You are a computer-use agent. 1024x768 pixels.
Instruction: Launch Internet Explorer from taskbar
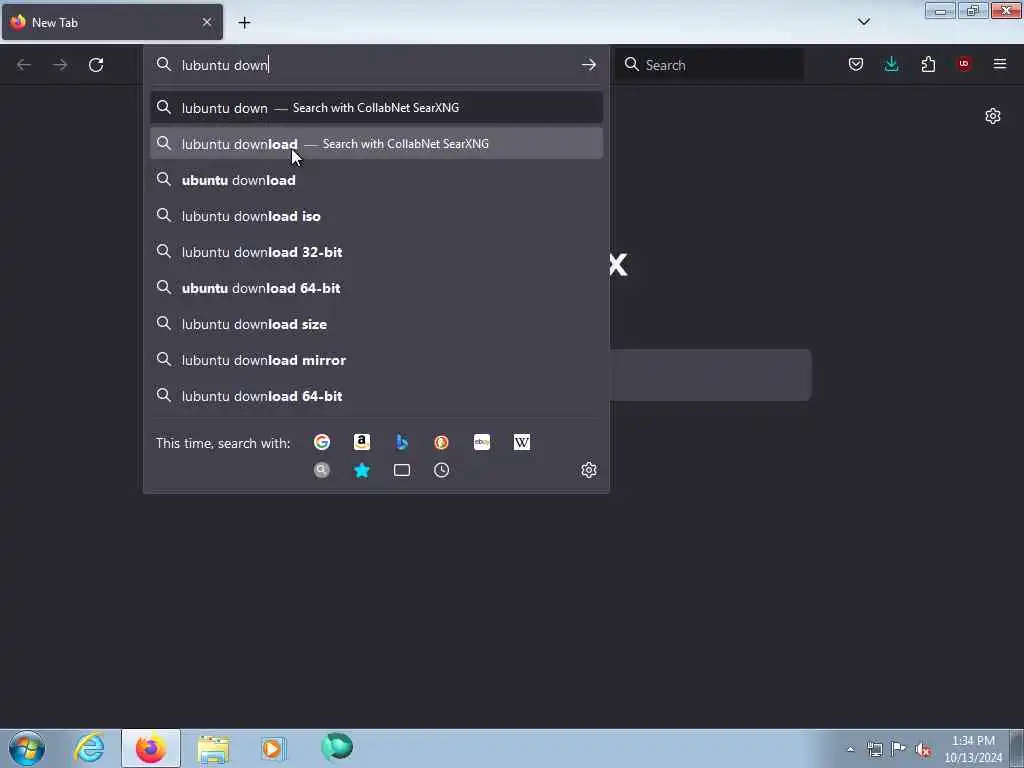[89, 748]
